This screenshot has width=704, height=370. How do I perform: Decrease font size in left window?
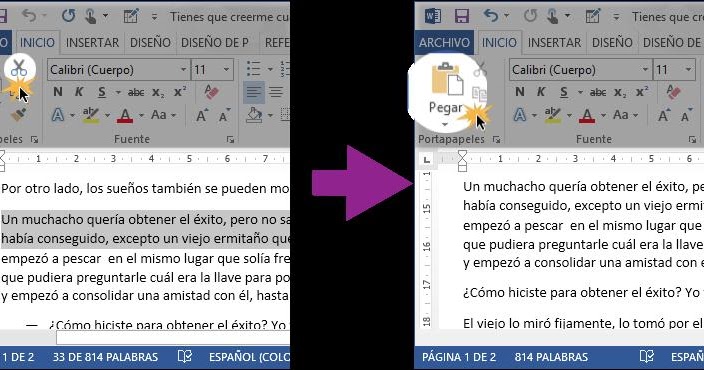coord(224,115)
